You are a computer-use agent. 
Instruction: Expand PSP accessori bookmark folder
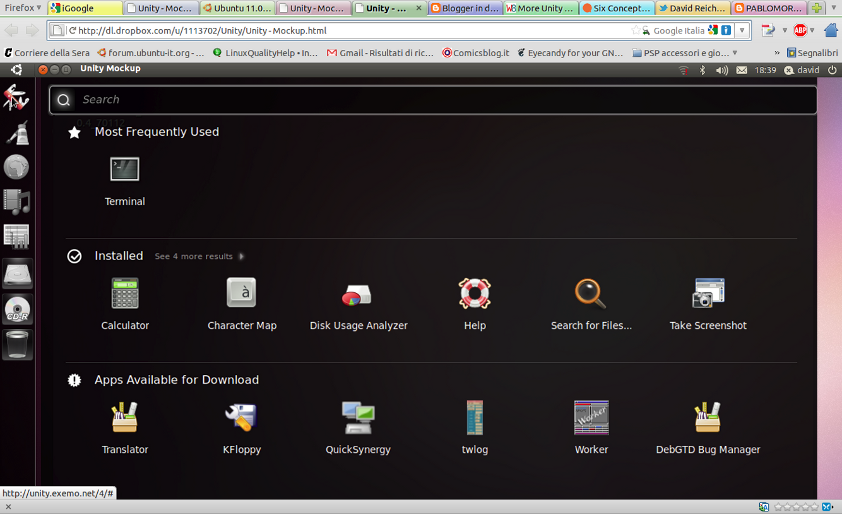pyautogui.click(x=685, y=53)
